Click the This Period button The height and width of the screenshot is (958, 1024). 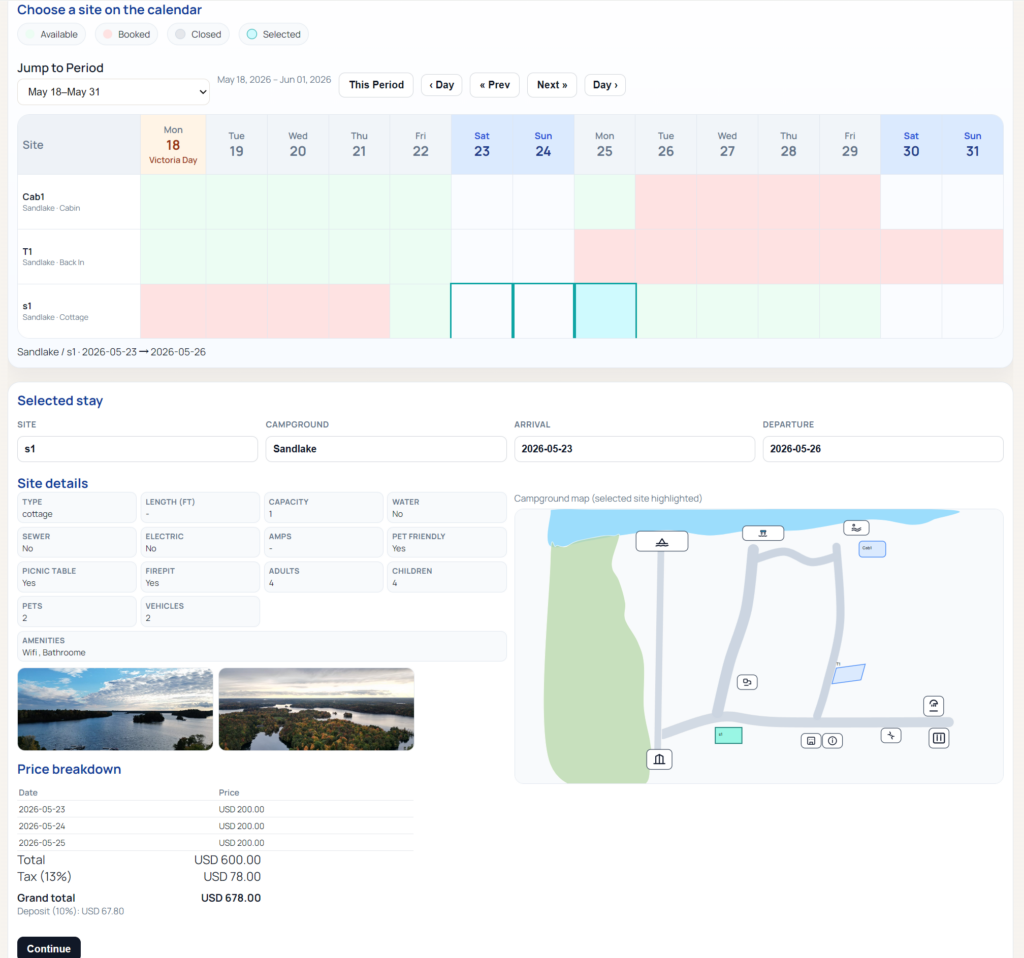click(375, 85)
